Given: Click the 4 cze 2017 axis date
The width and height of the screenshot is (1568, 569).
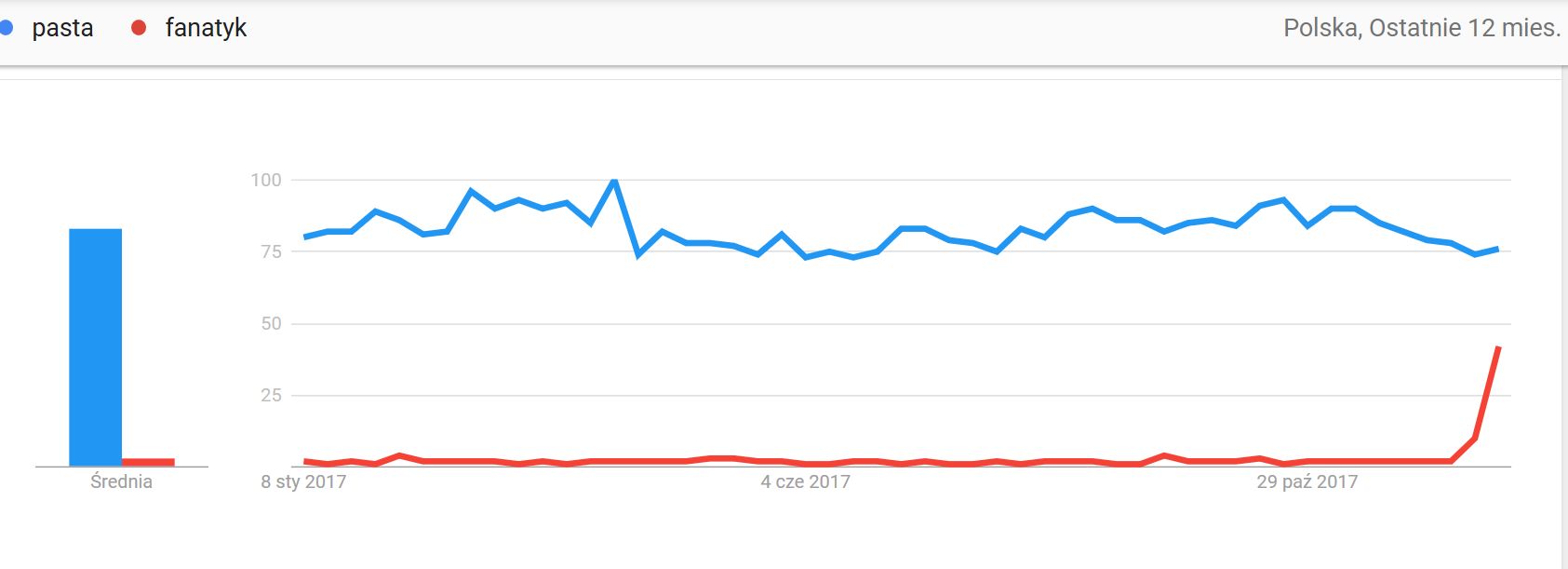Looking at the screenshot, I should click(x=806, y=481).
